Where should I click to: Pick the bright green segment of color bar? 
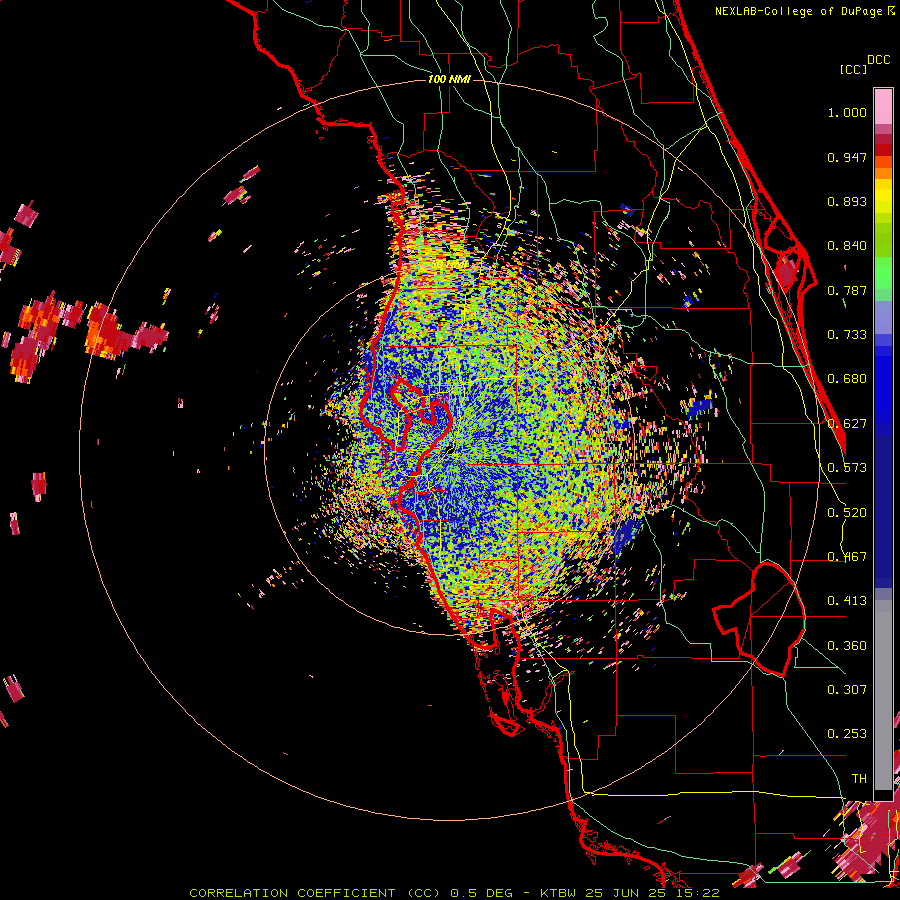(x=883, y=273)
